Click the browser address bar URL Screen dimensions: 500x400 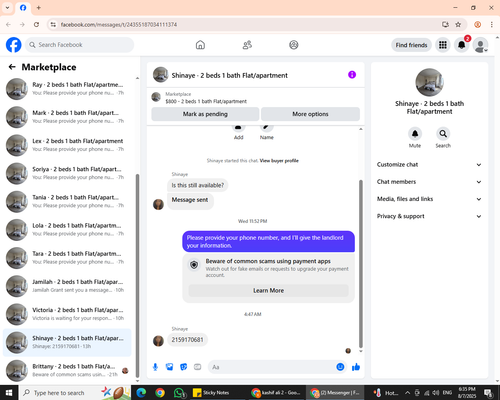[x=119, y=24]
